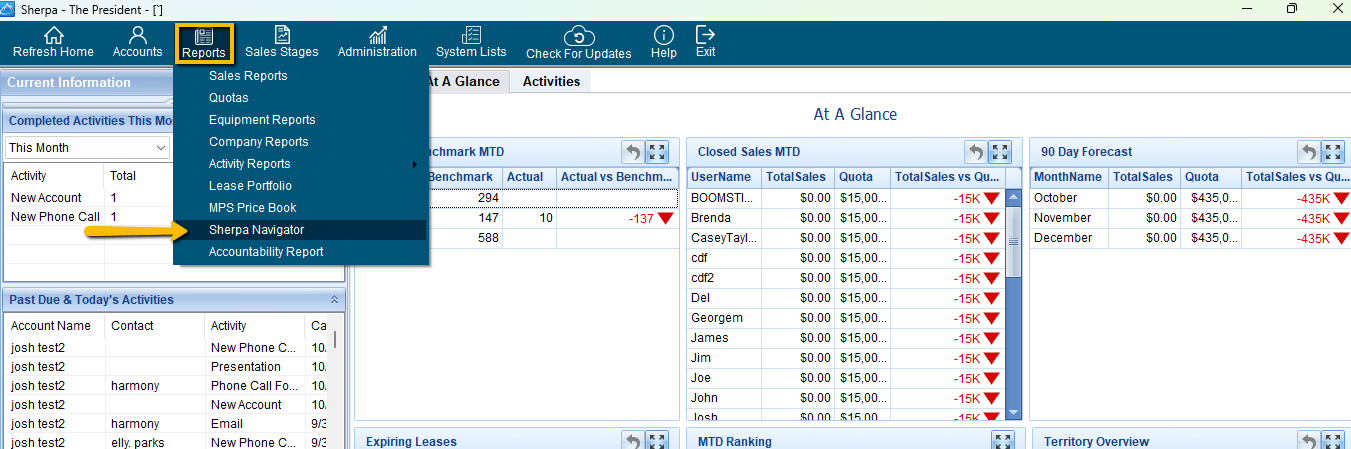Open the This Month period dropdown
This screenshot has width=1351, height=449.
[x=88, y=148]
